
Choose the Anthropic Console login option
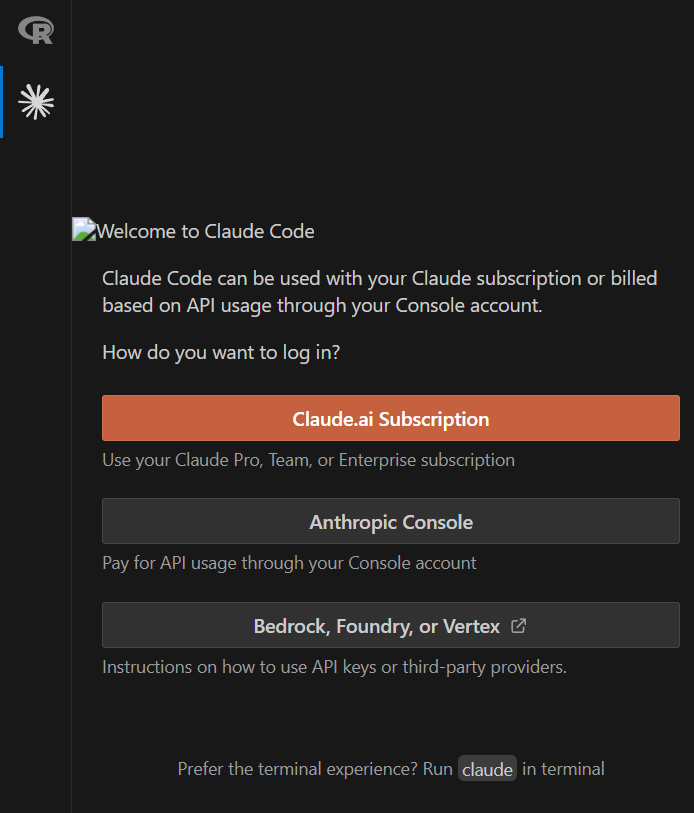(x=390, y=521)
